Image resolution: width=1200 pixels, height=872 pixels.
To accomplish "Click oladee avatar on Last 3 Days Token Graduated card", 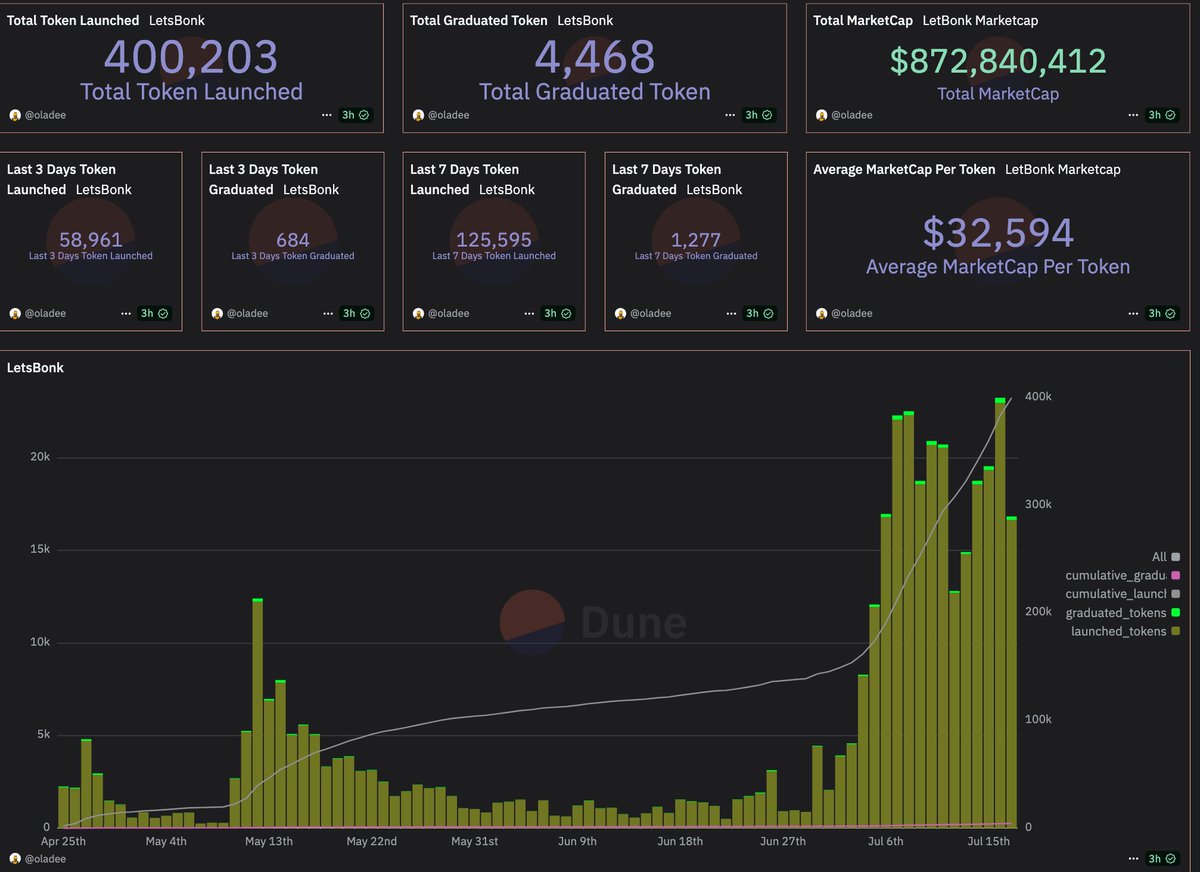I will 217,313.
